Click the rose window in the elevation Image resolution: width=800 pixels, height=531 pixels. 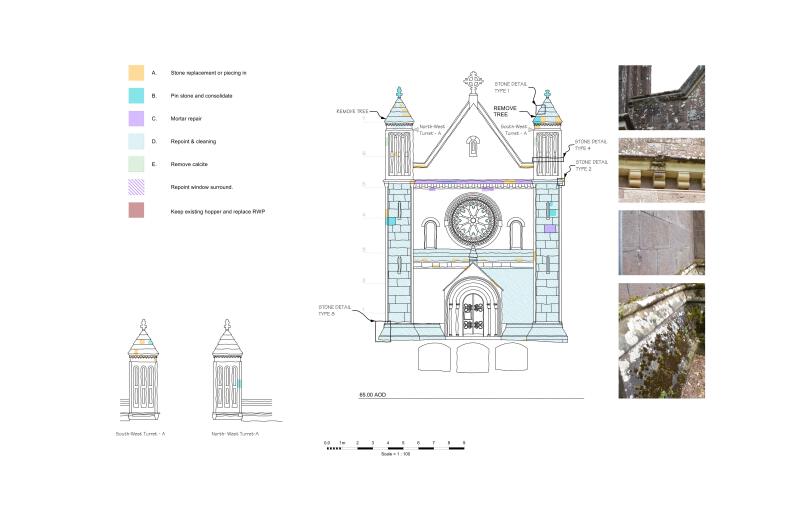[x=473, y=220]
